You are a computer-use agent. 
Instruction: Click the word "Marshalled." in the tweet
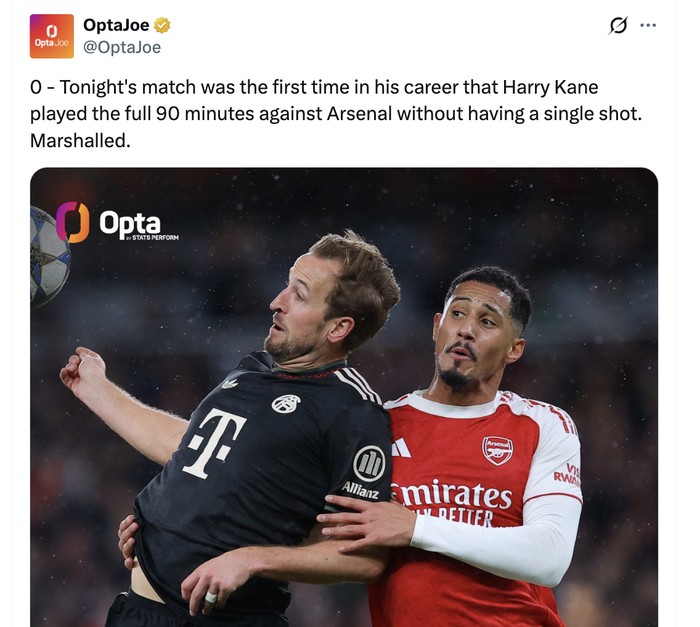[x=80, y=141]
